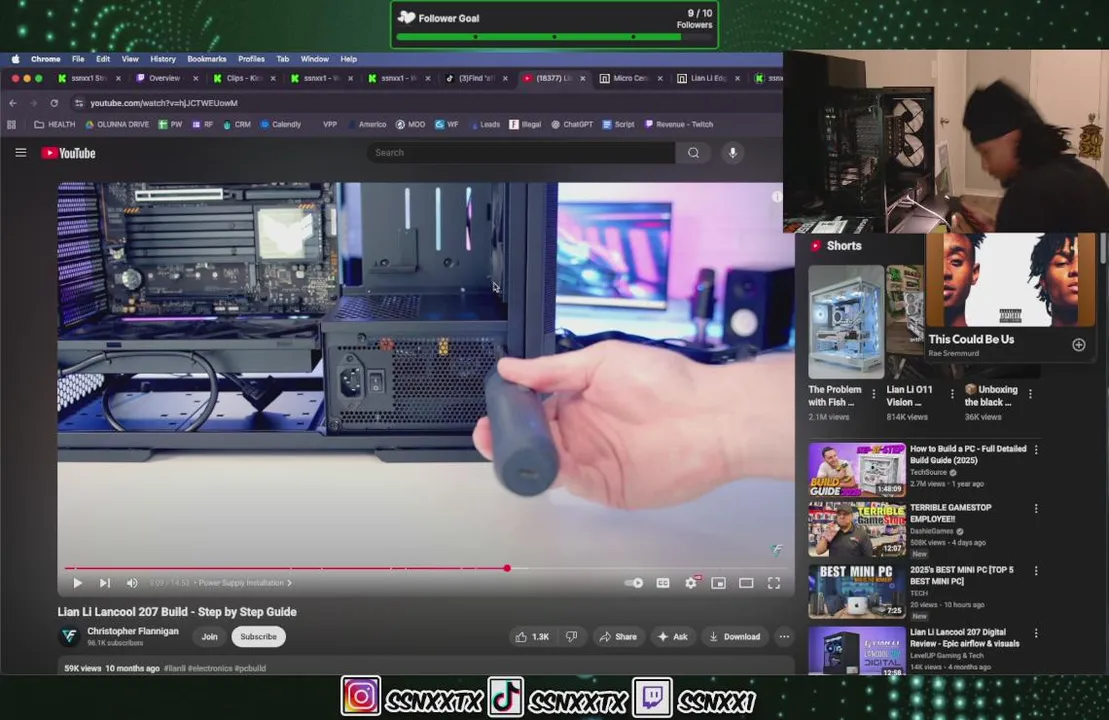Reload the Chrome page
The height and width of the screenshot is (720, 1109).
pyautogui.click(x=54, y=103)
